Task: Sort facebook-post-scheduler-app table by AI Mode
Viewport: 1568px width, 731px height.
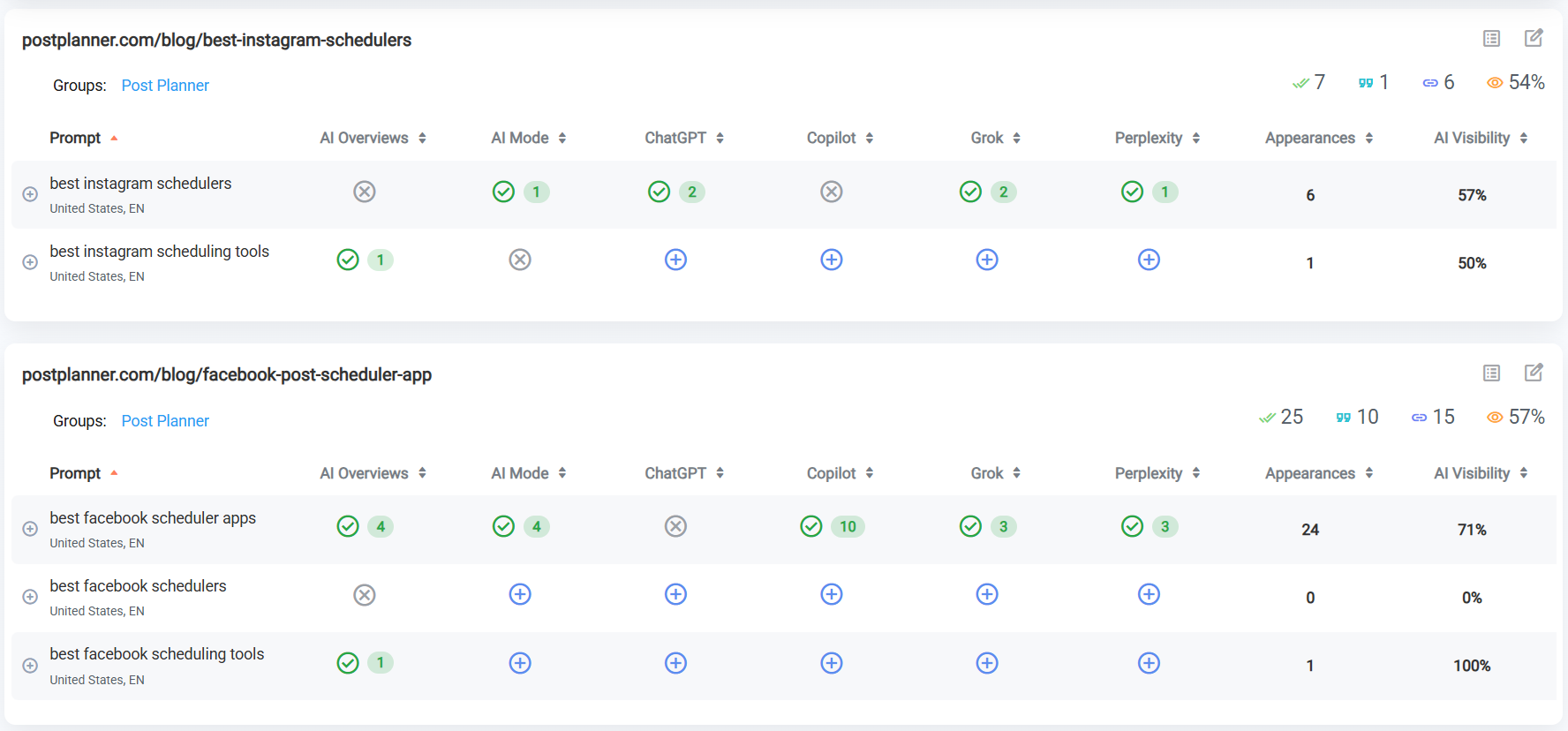Action: click(x=529, y=473)
